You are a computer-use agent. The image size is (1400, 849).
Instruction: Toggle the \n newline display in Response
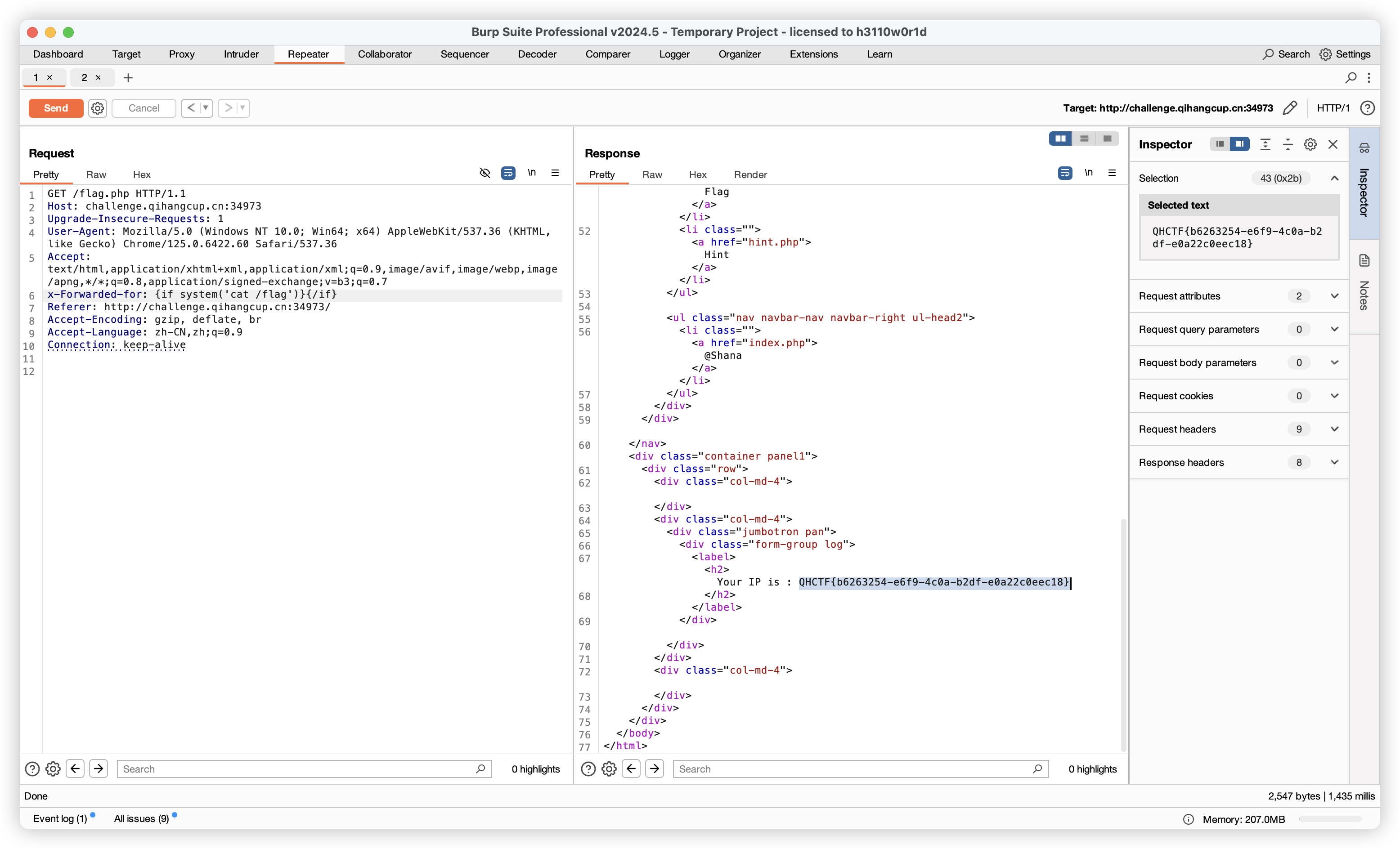pos(1088,173)
